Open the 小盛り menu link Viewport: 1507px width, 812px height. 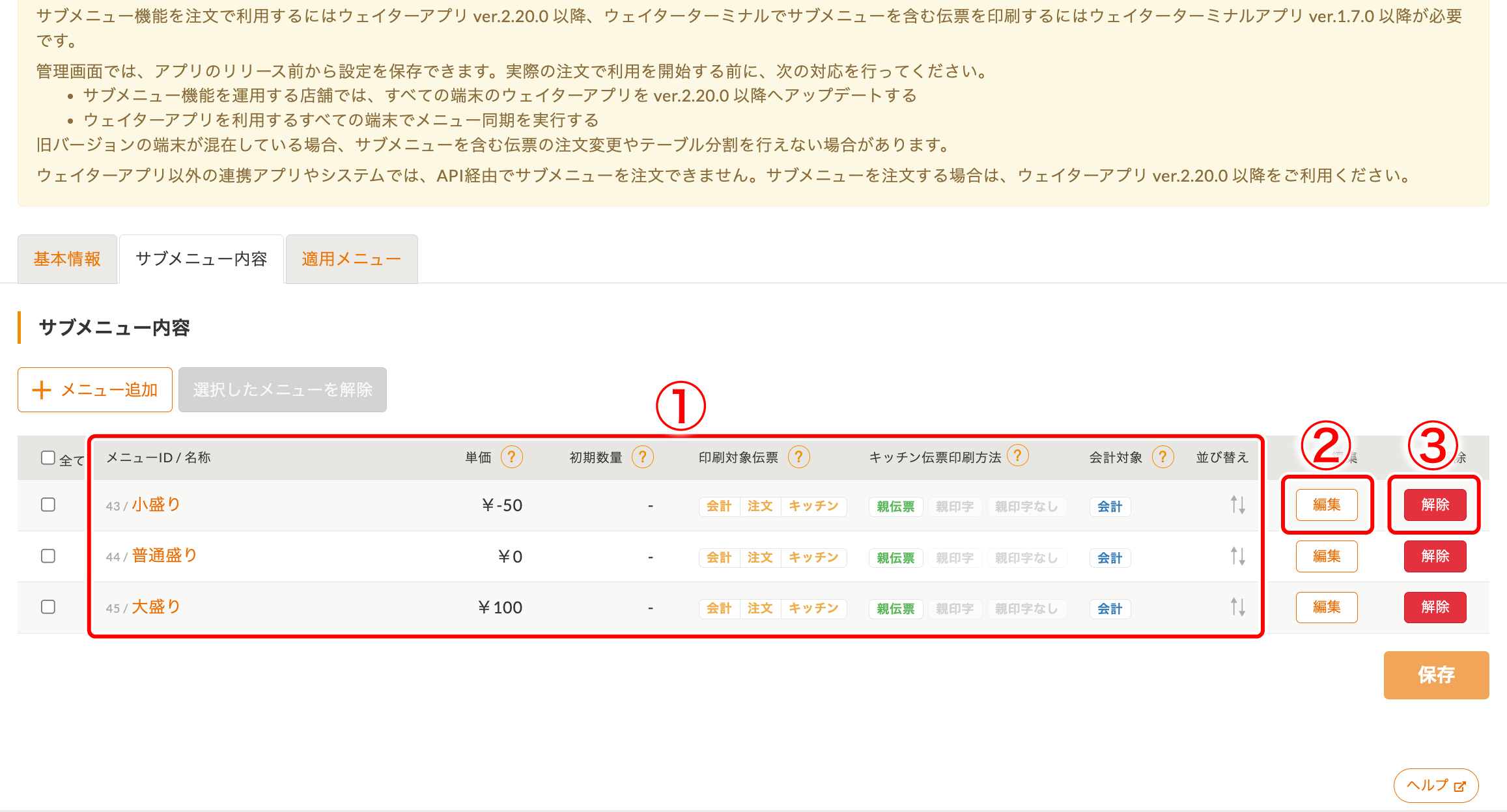tap(156, 505)
